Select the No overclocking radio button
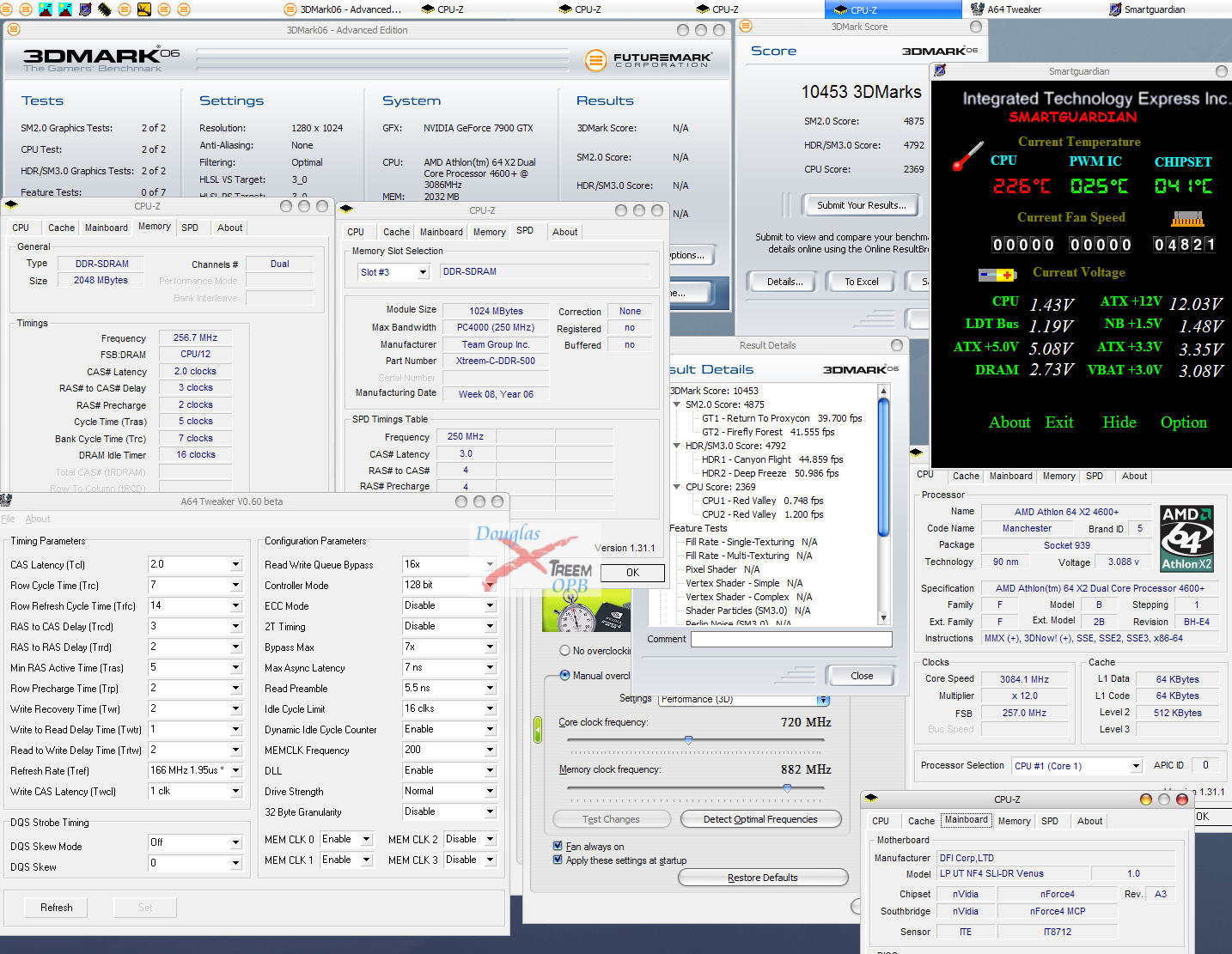 point(564,650)
